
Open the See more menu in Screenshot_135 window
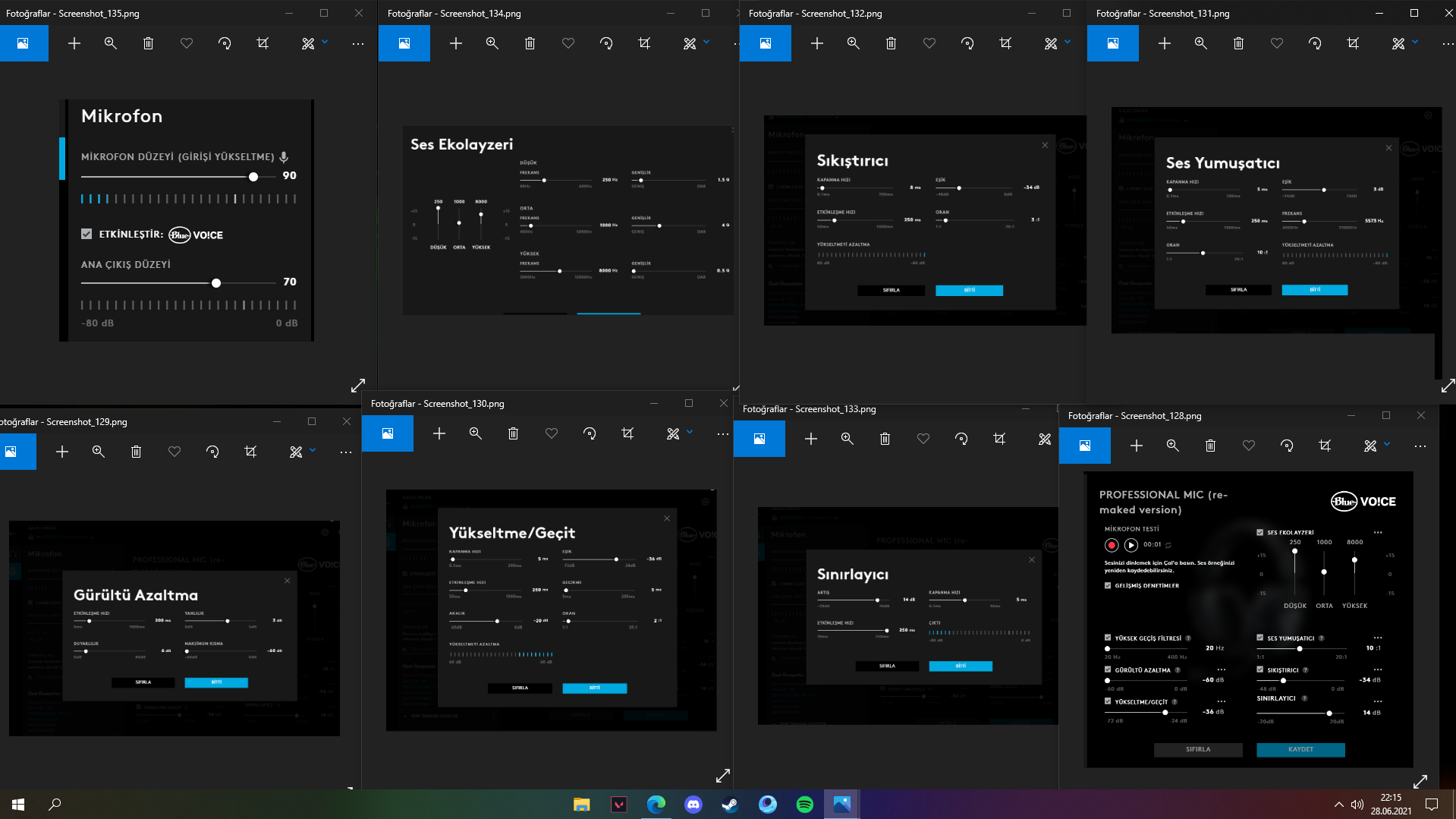358,43
